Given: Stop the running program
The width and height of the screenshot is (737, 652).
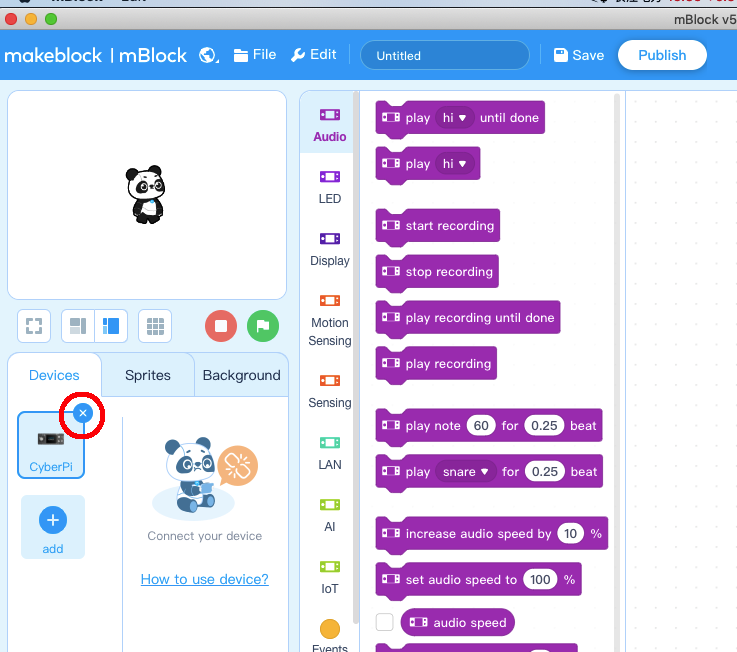Looking at the screenshot, I should coord(221,326).
